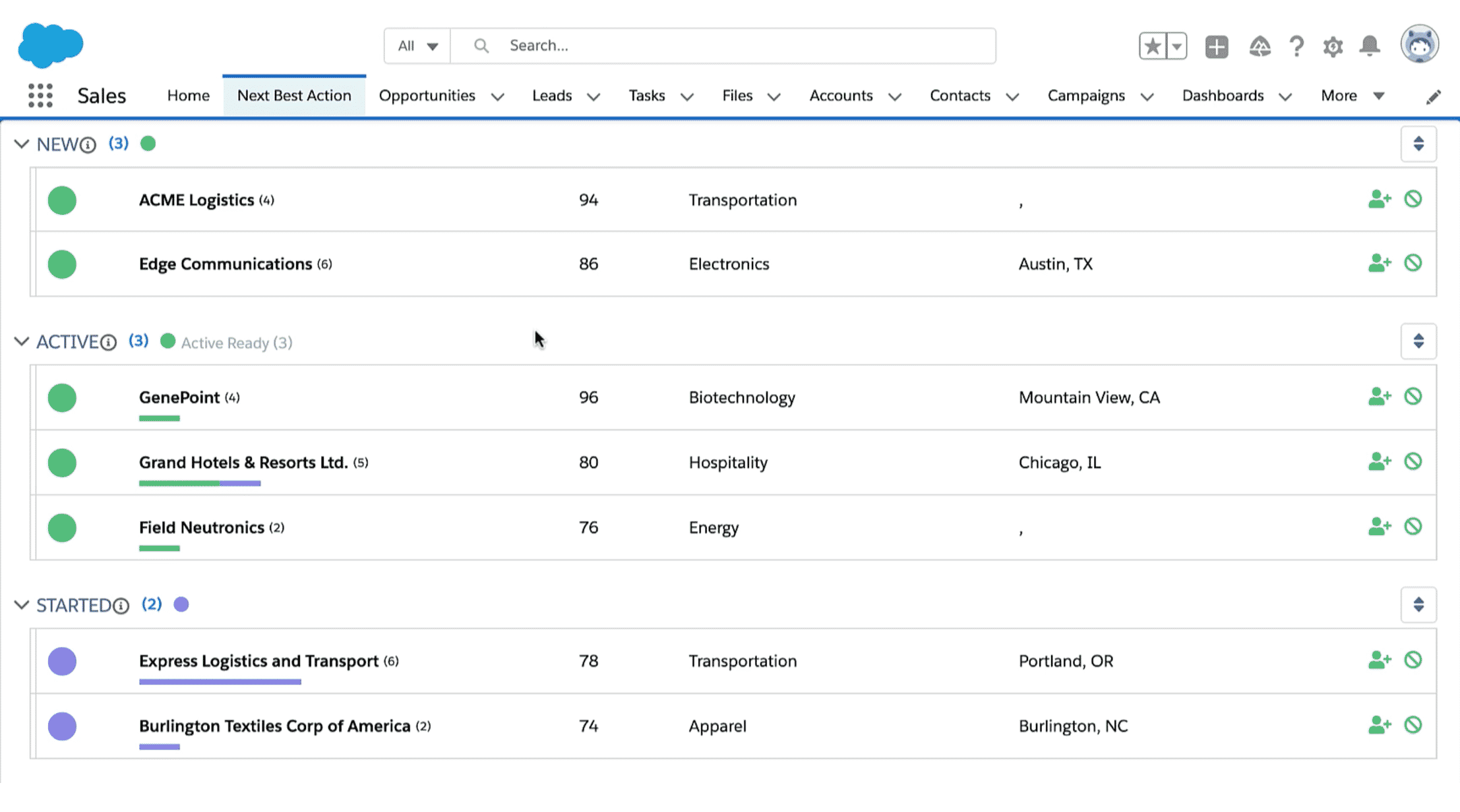Click the pencil edit navigation icon
Viewport: 1460px width, 812px height.
[1433, 97]
